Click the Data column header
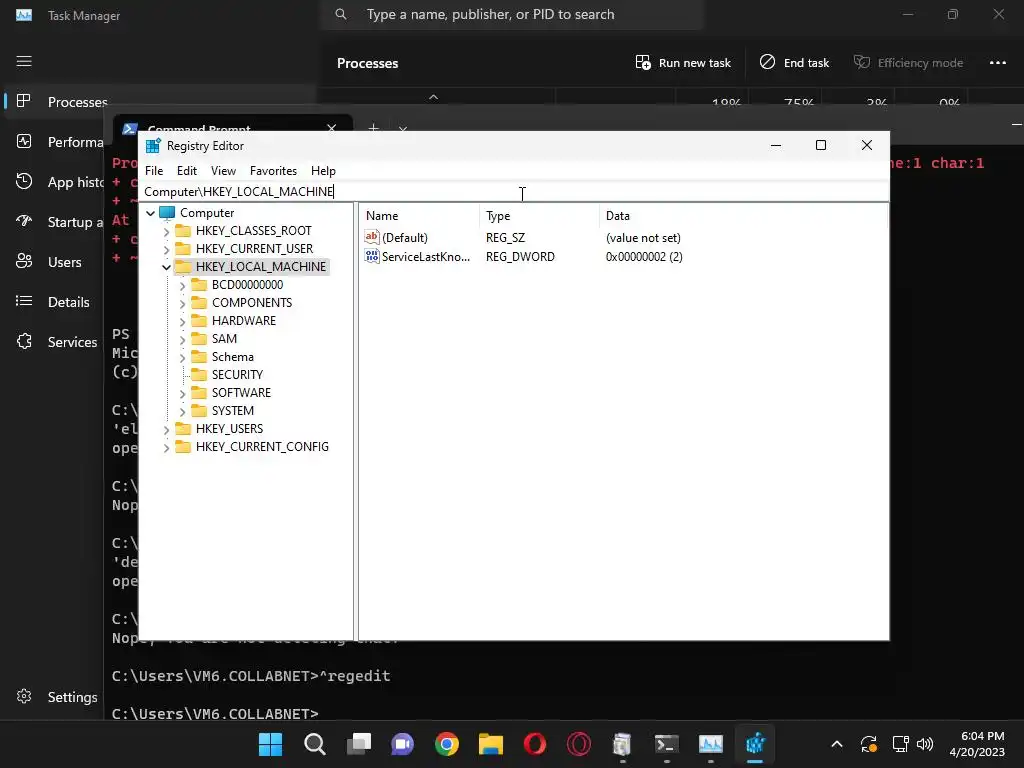This screenshot has height=768, width=1024. [x=743, y=216]
